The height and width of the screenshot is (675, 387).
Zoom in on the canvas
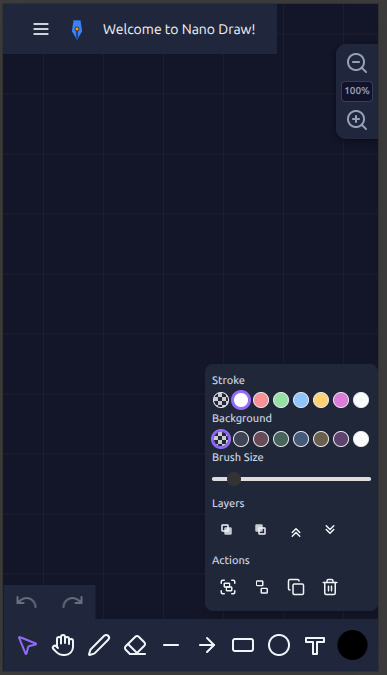[x=357, y=120]
